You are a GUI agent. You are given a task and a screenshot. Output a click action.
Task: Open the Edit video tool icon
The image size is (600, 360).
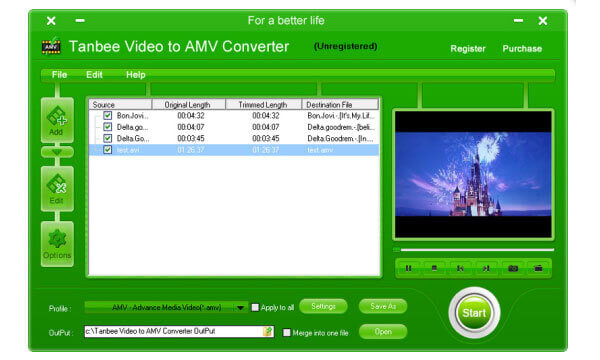coord(57,189)
